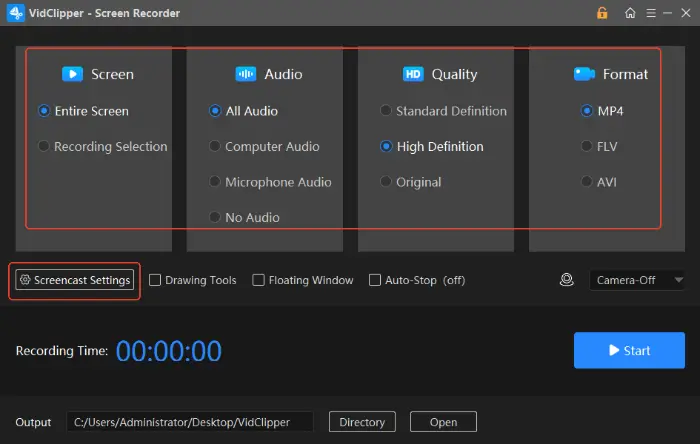Click the output path text field

pyautogui.click(x=190, y=422)
